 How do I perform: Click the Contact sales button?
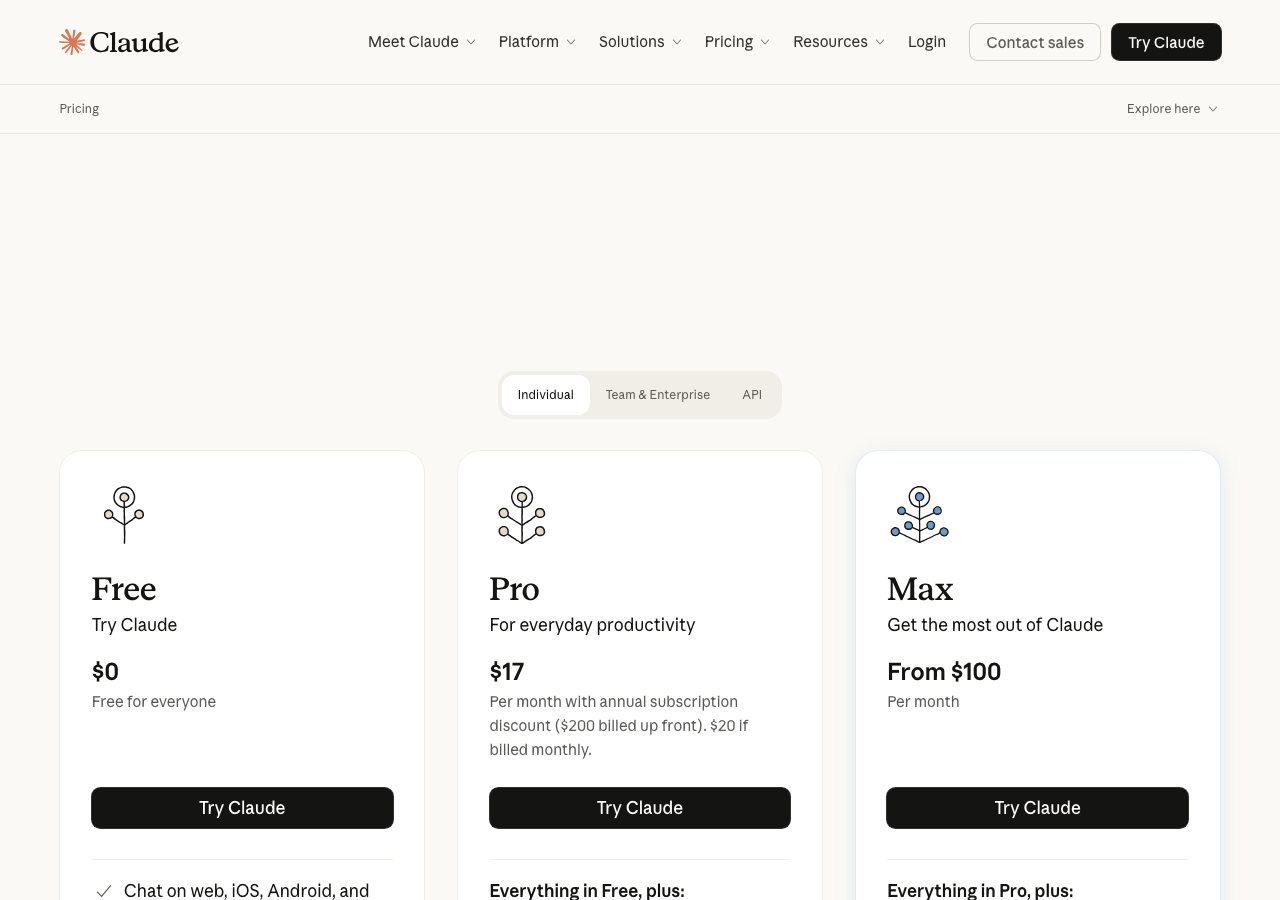(1035, 42)
